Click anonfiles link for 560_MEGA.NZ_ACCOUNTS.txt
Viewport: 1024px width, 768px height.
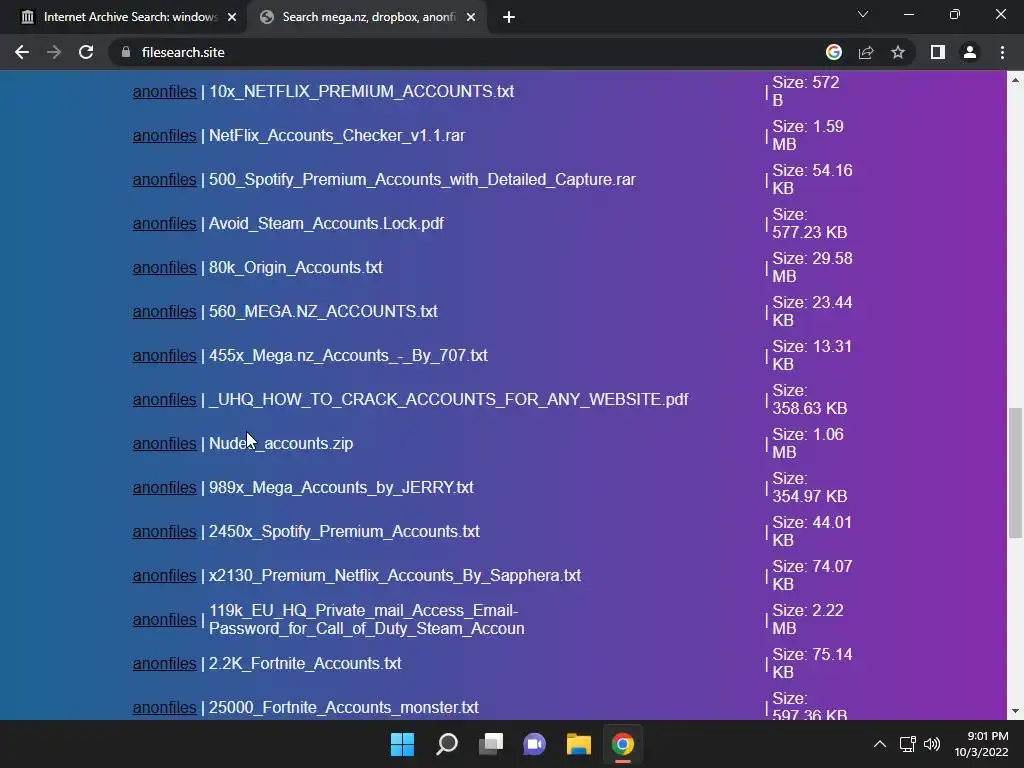165,312
